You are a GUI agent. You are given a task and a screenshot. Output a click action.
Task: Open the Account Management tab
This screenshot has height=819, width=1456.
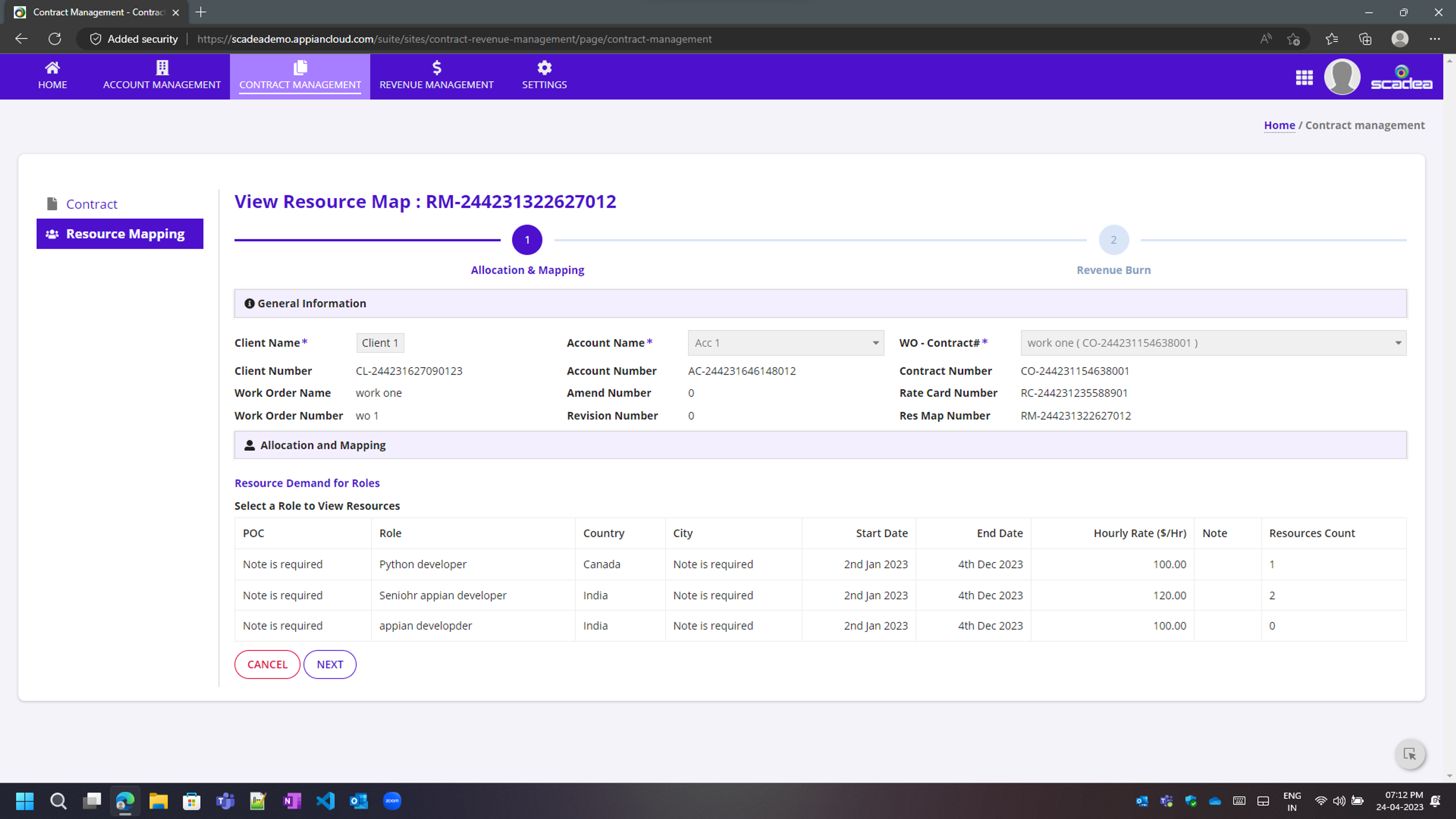pyautogui.click(x=162, y=76)
